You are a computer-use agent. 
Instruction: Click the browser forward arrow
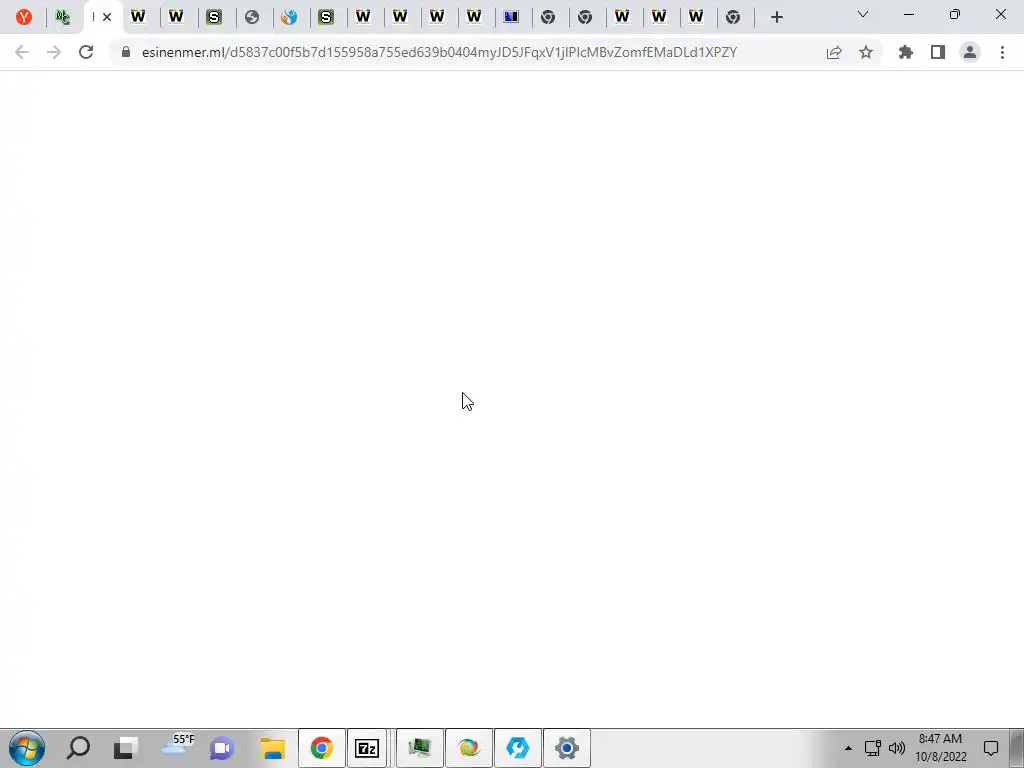[x=54, y=52]
